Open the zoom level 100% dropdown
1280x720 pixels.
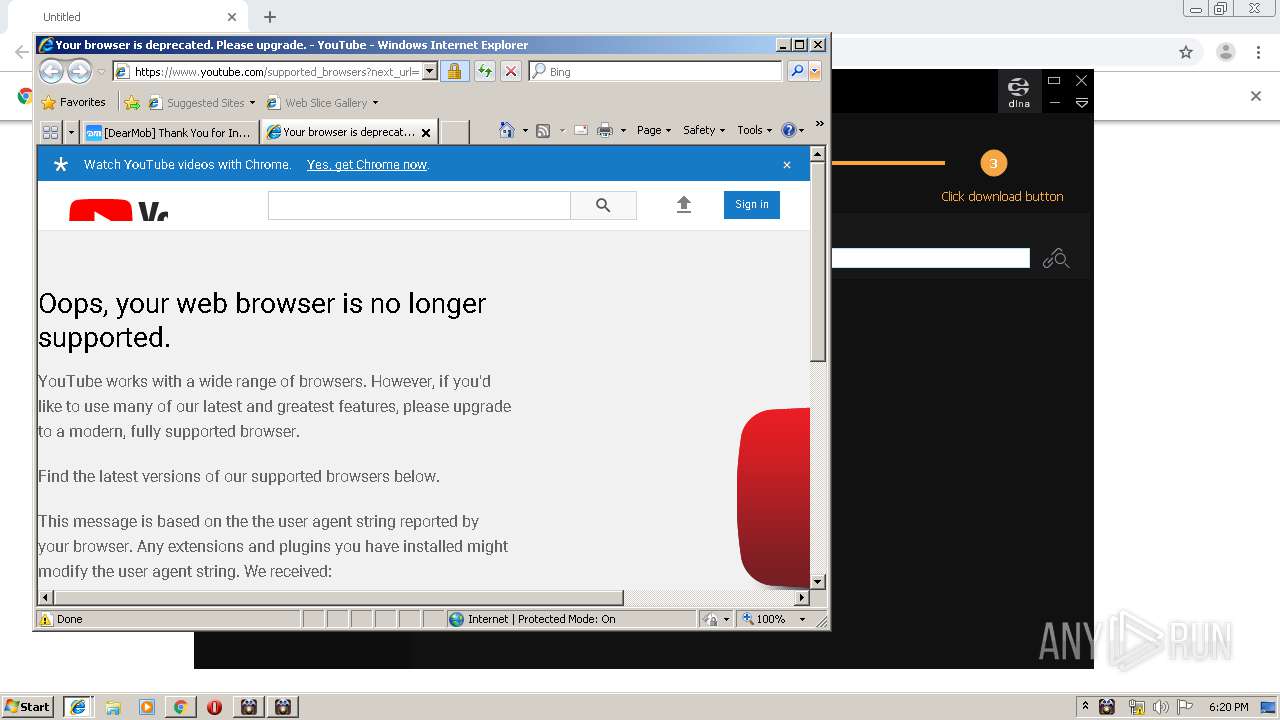801,620
